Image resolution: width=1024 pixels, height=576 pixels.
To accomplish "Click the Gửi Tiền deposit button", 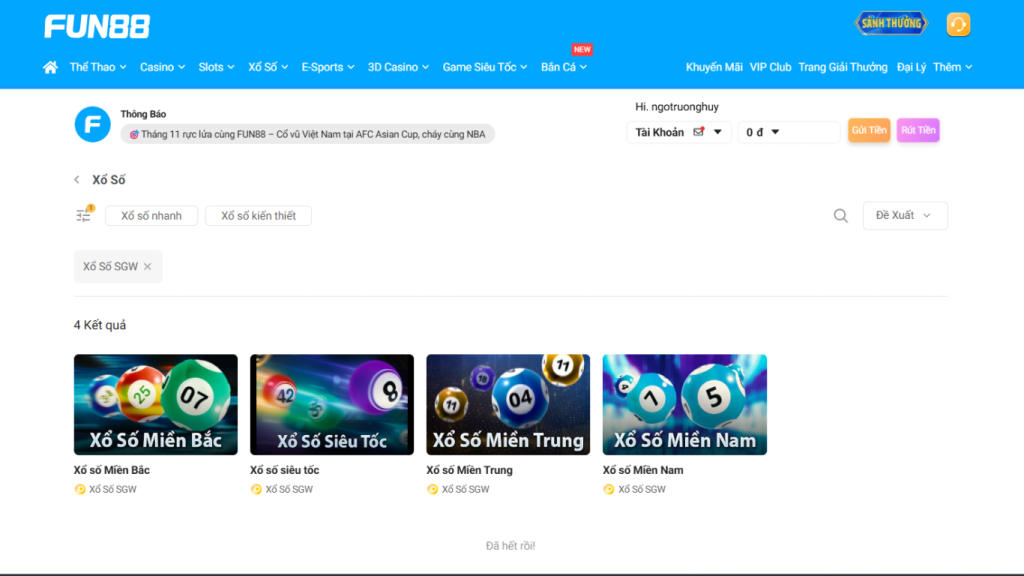I will coord(869,131).
